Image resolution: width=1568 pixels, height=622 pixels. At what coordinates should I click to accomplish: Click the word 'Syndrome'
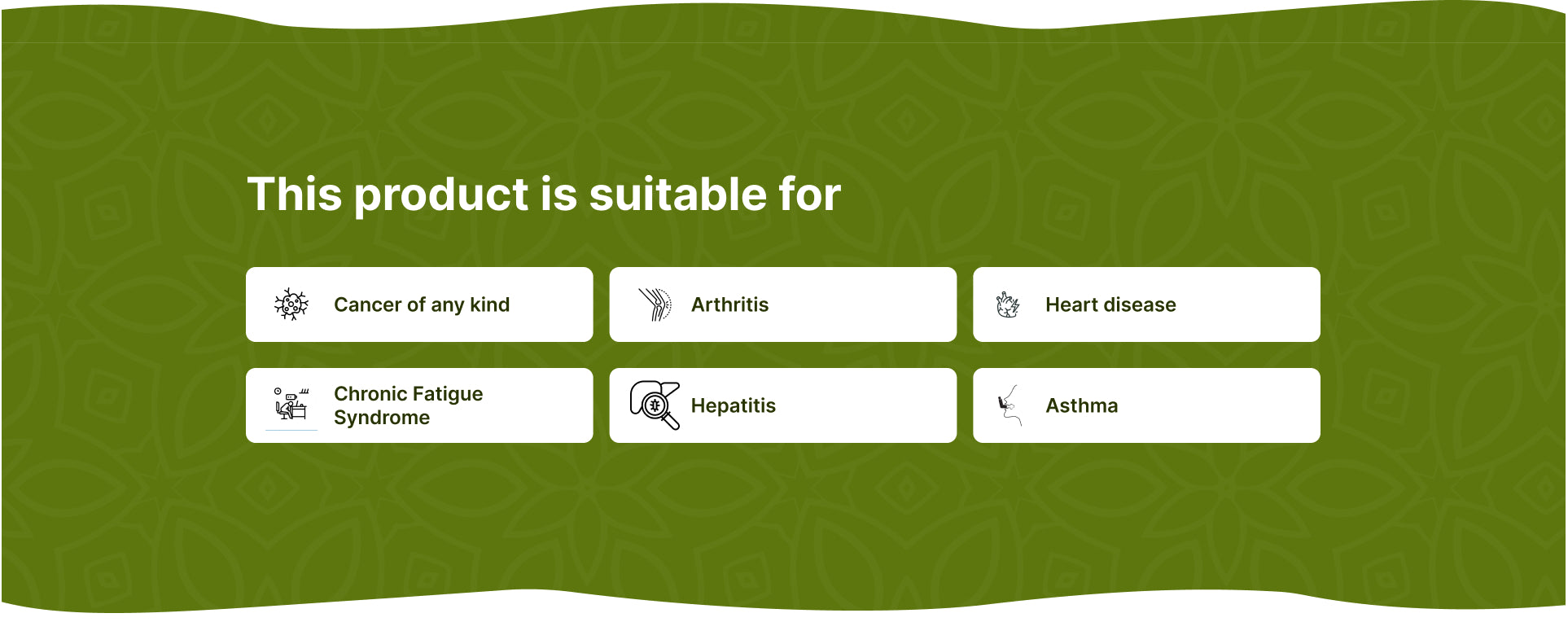tap(382, 418)
